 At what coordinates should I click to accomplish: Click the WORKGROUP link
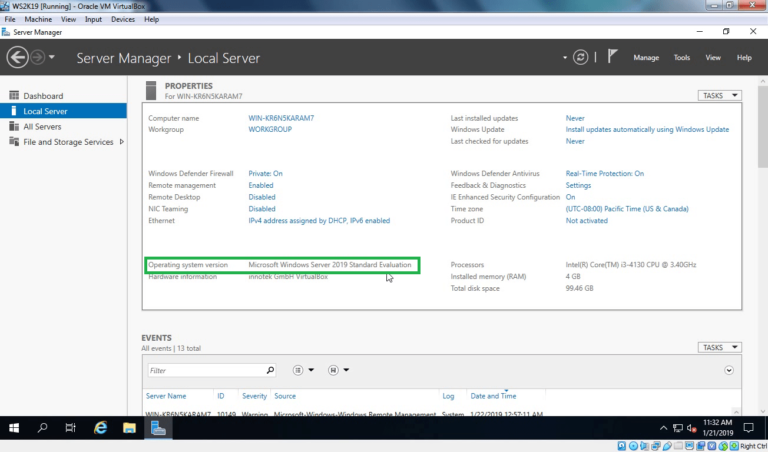point(270,129)
